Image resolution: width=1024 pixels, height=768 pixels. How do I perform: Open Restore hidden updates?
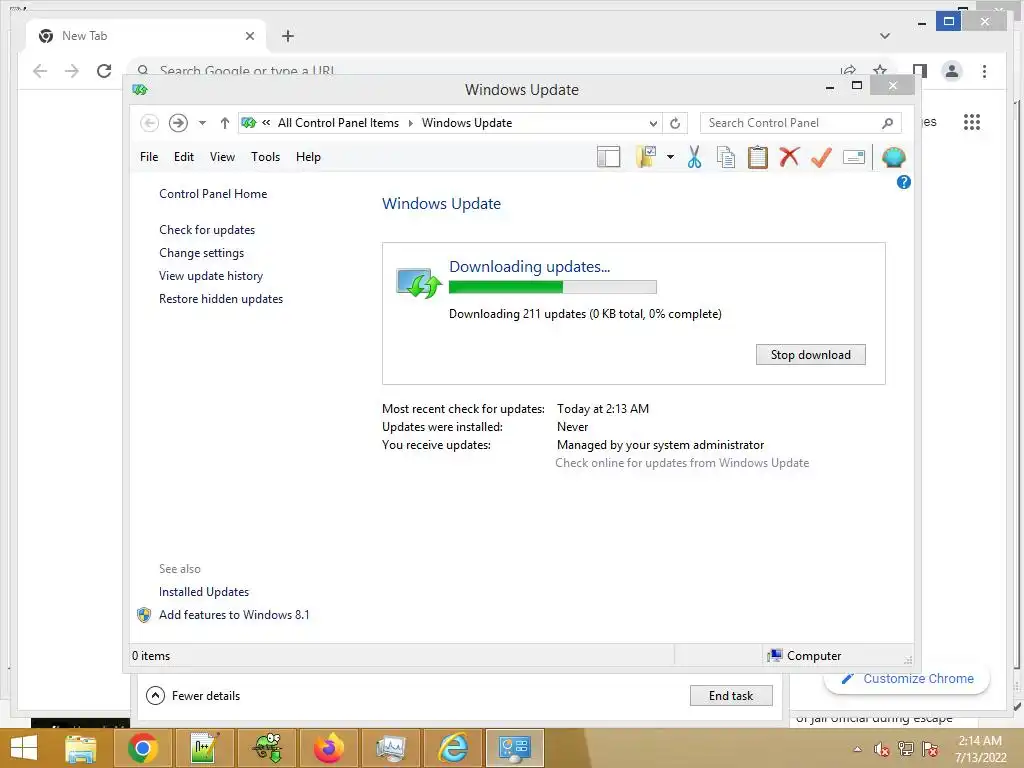pyautogui.click(x=221, y=298)
